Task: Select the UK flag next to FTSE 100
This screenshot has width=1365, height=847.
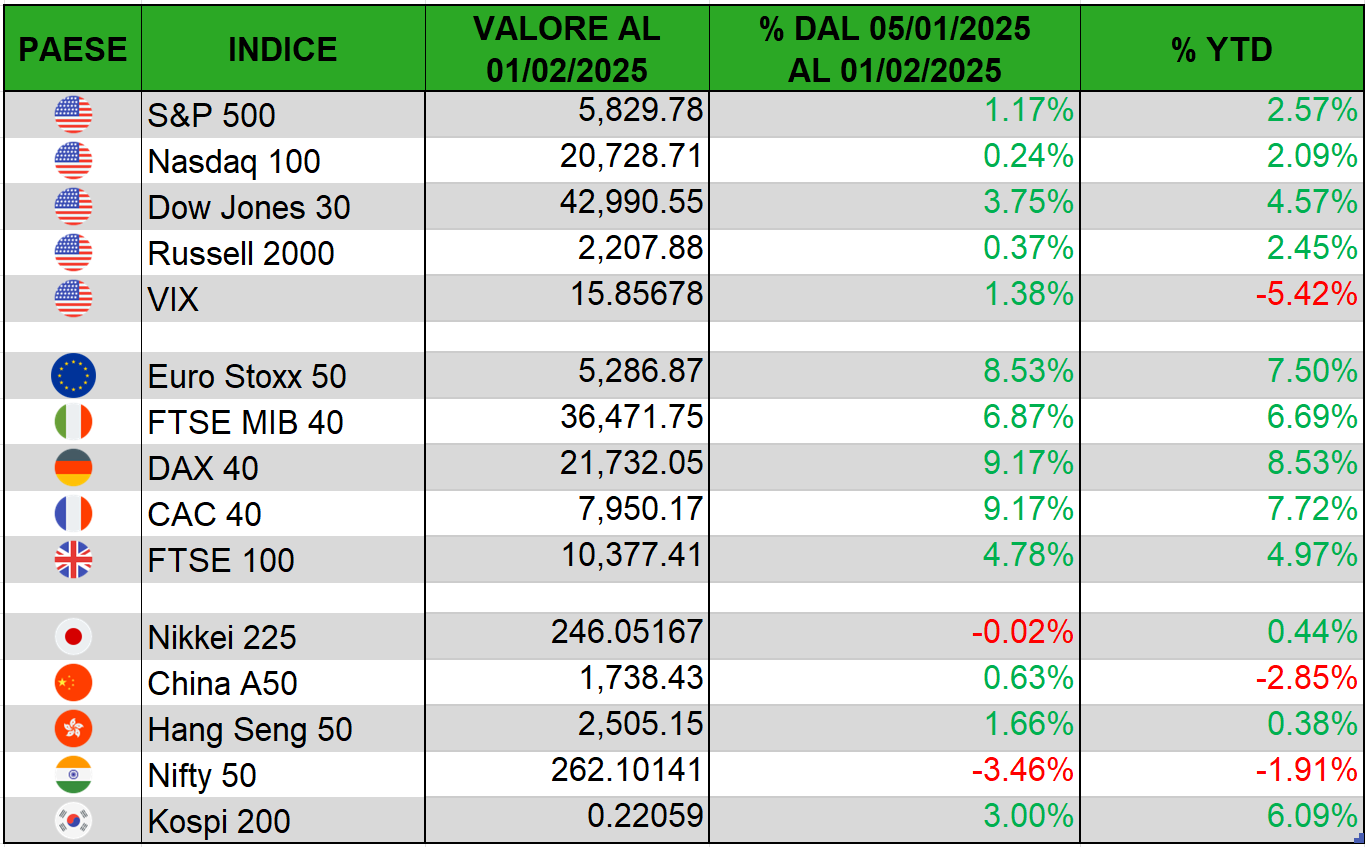Action: 73,560
